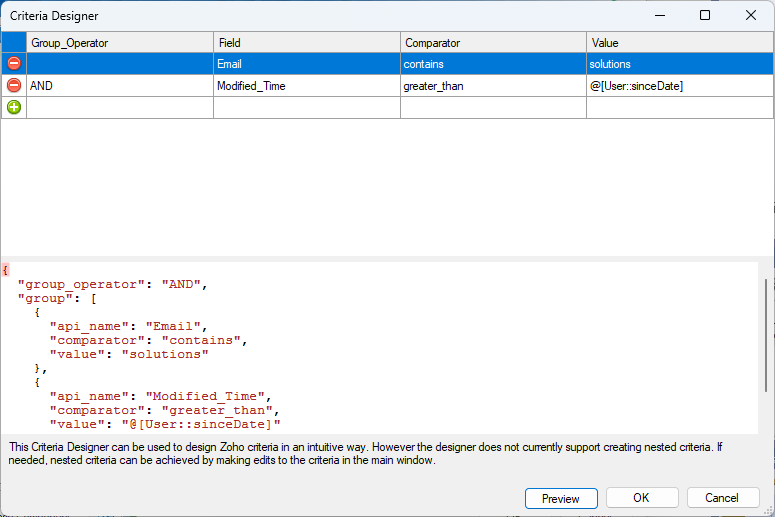This screenshot has height=517, width=775.
Task: Cancel the Criteria Designer dialog
Action: 723,498
